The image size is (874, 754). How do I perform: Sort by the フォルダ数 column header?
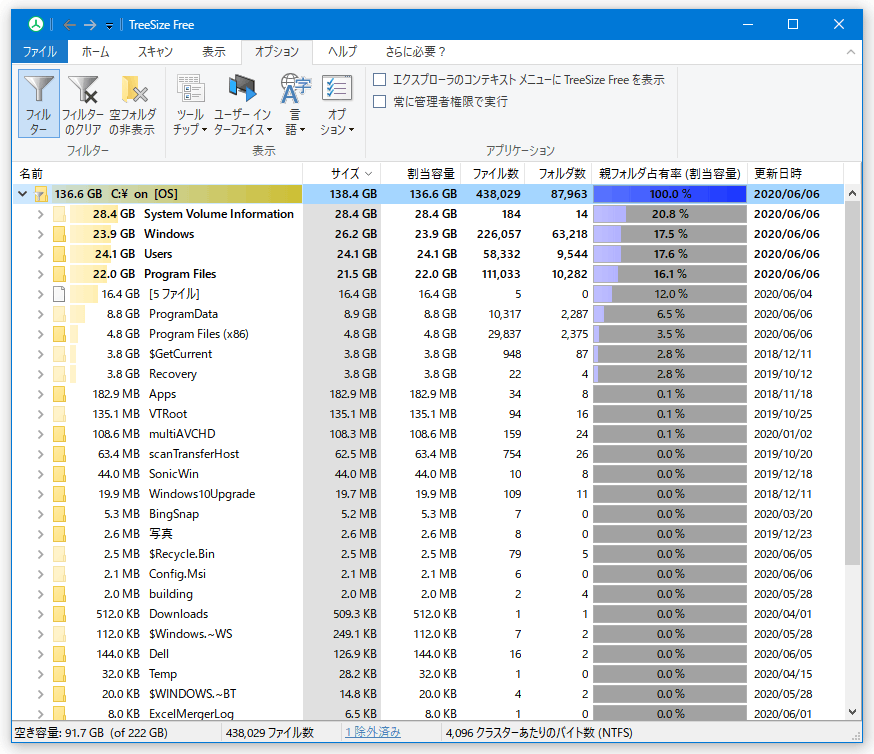(x=559, y=174)
